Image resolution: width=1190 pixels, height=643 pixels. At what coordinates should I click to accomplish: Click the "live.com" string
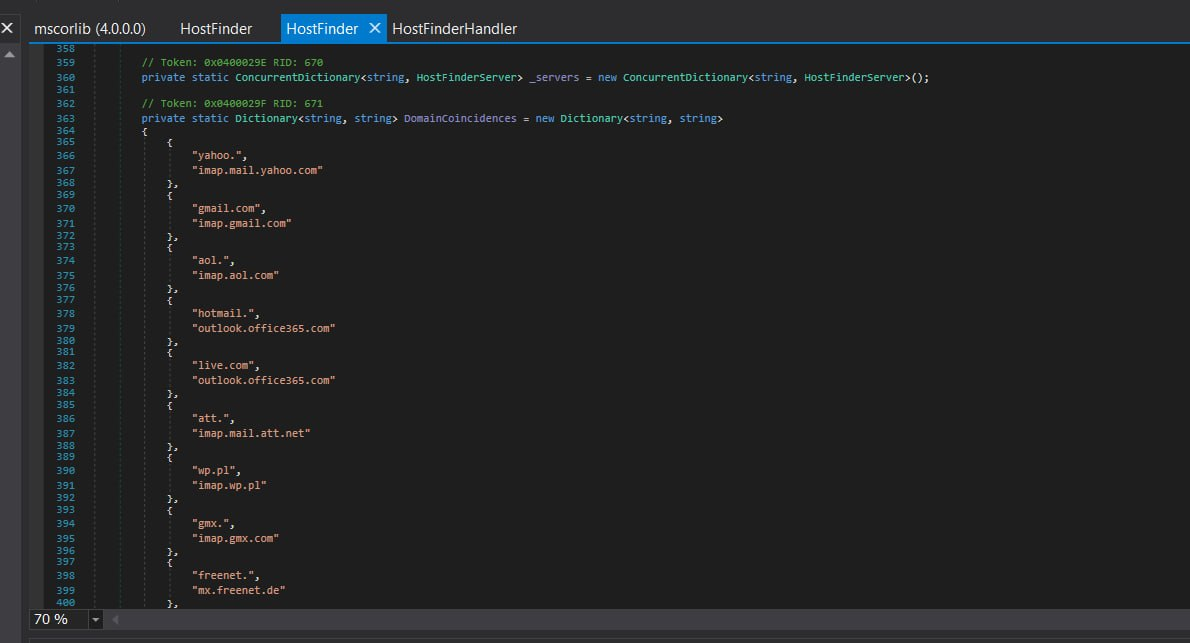(225, 365)
